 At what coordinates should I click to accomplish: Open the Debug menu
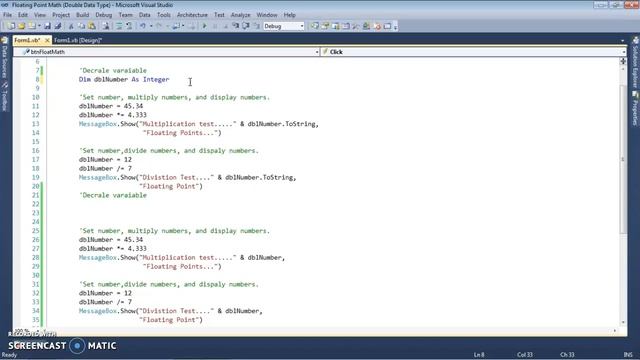[x=104, y=15]
